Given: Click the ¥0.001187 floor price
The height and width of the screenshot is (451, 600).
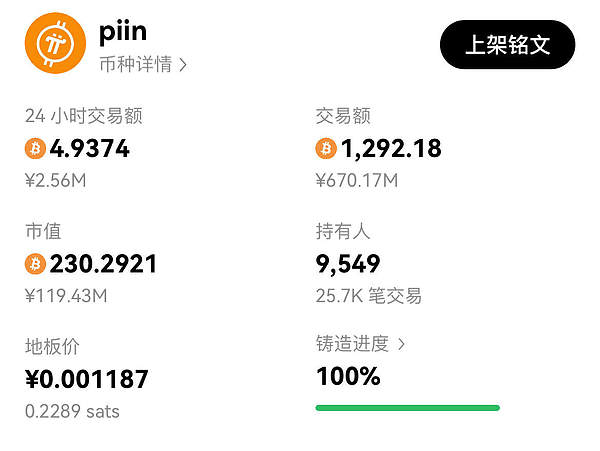Looking at the screenshot, I should (x=86, y=379).
